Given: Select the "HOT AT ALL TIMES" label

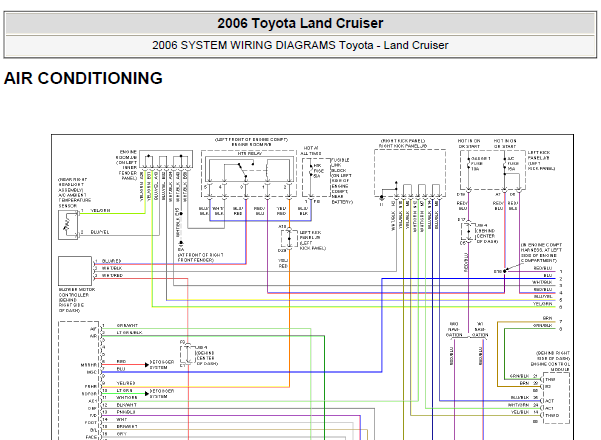Looking at the screenshot, I should pos(311,151).
